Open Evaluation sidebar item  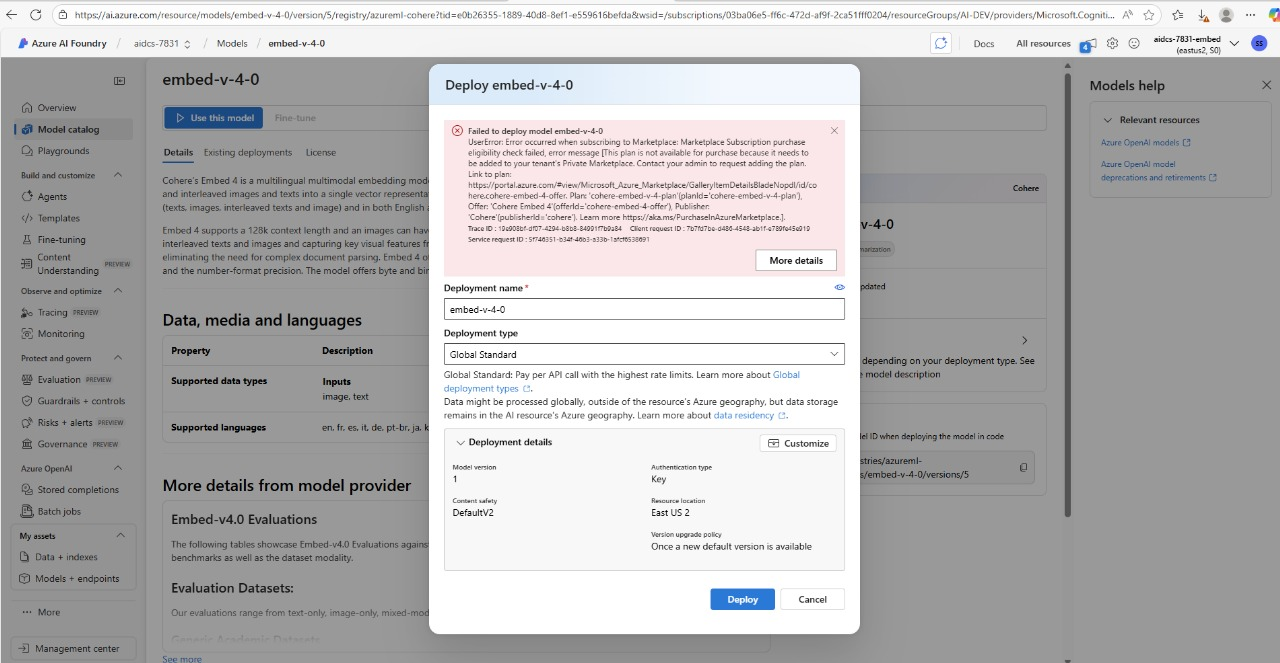[x=59, y=379]
